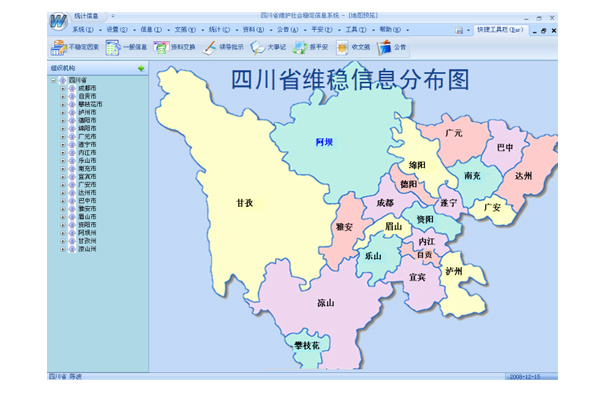609x397 pixels.
Task: Select 乐山市 in the organization tree
Action: click(87, 160)
